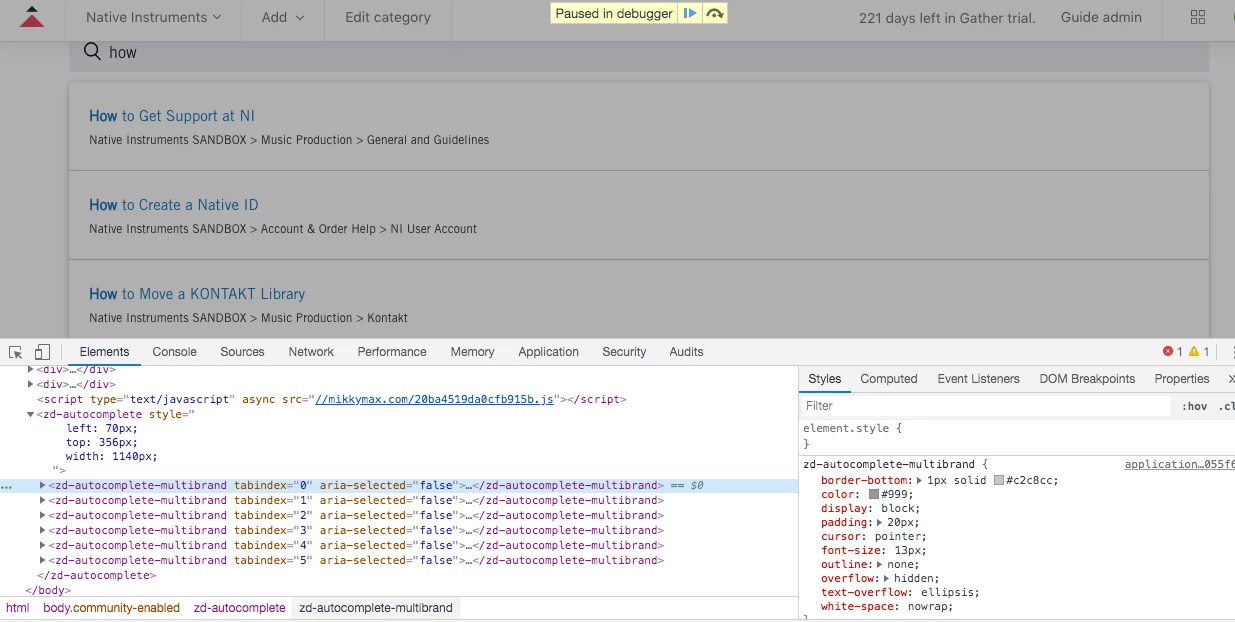This screenshot has width=1235, height=622.
Task: Switch to the Application tab
Action: click(x=548, y=352)
